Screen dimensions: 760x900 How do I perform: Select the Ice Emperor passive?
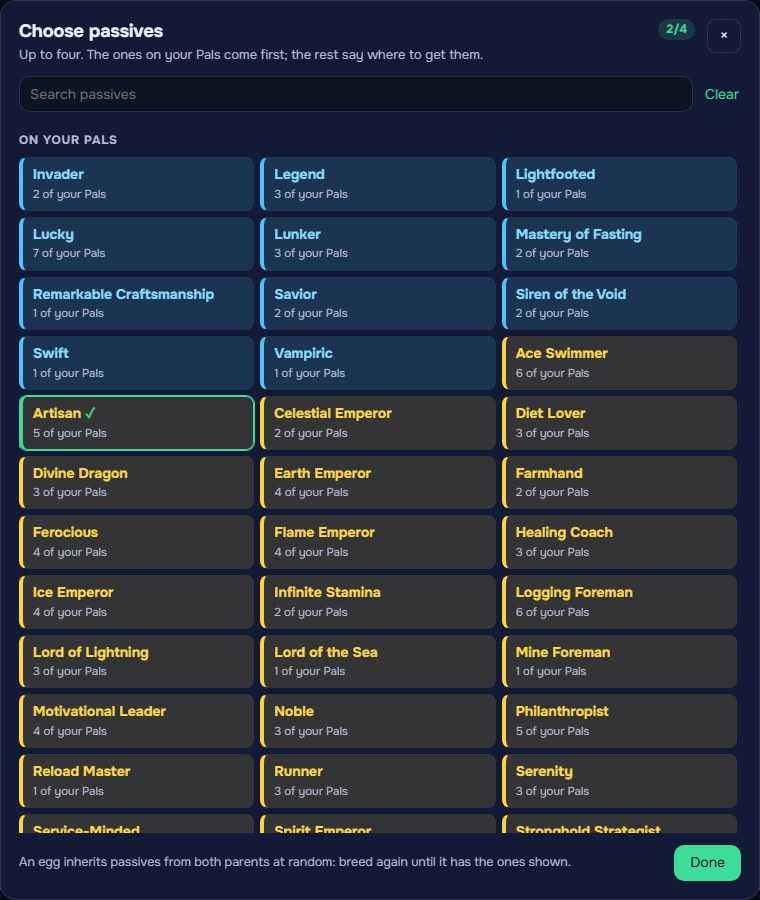(137, 602)
